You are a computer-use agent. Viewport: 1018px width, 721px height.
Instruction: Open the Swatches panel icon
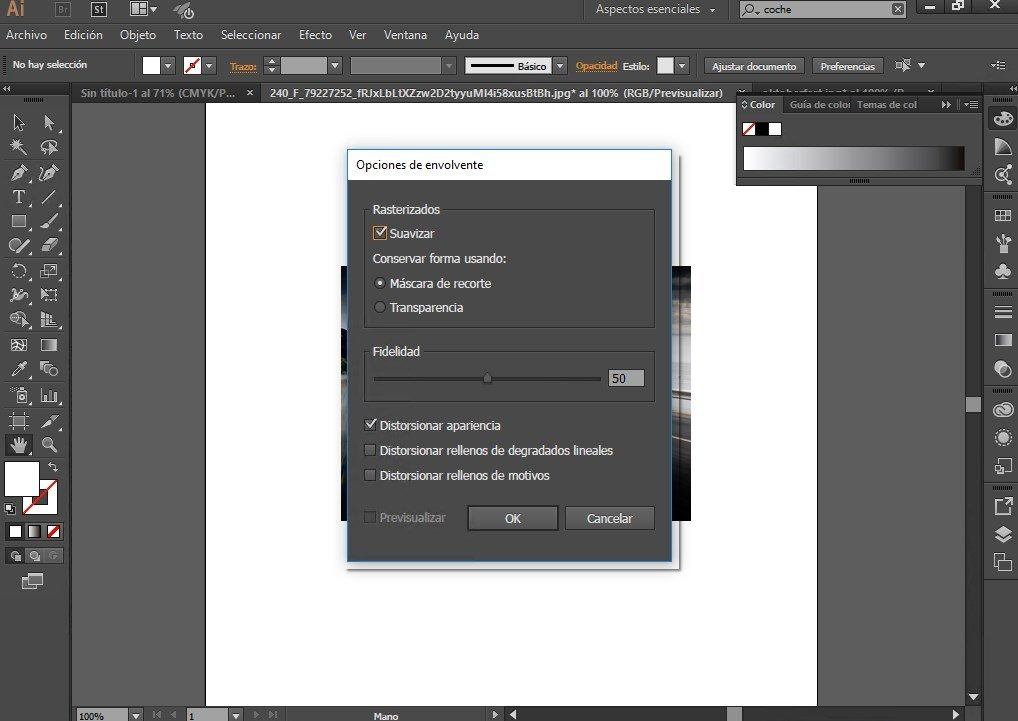click(x=1003, y=215)
